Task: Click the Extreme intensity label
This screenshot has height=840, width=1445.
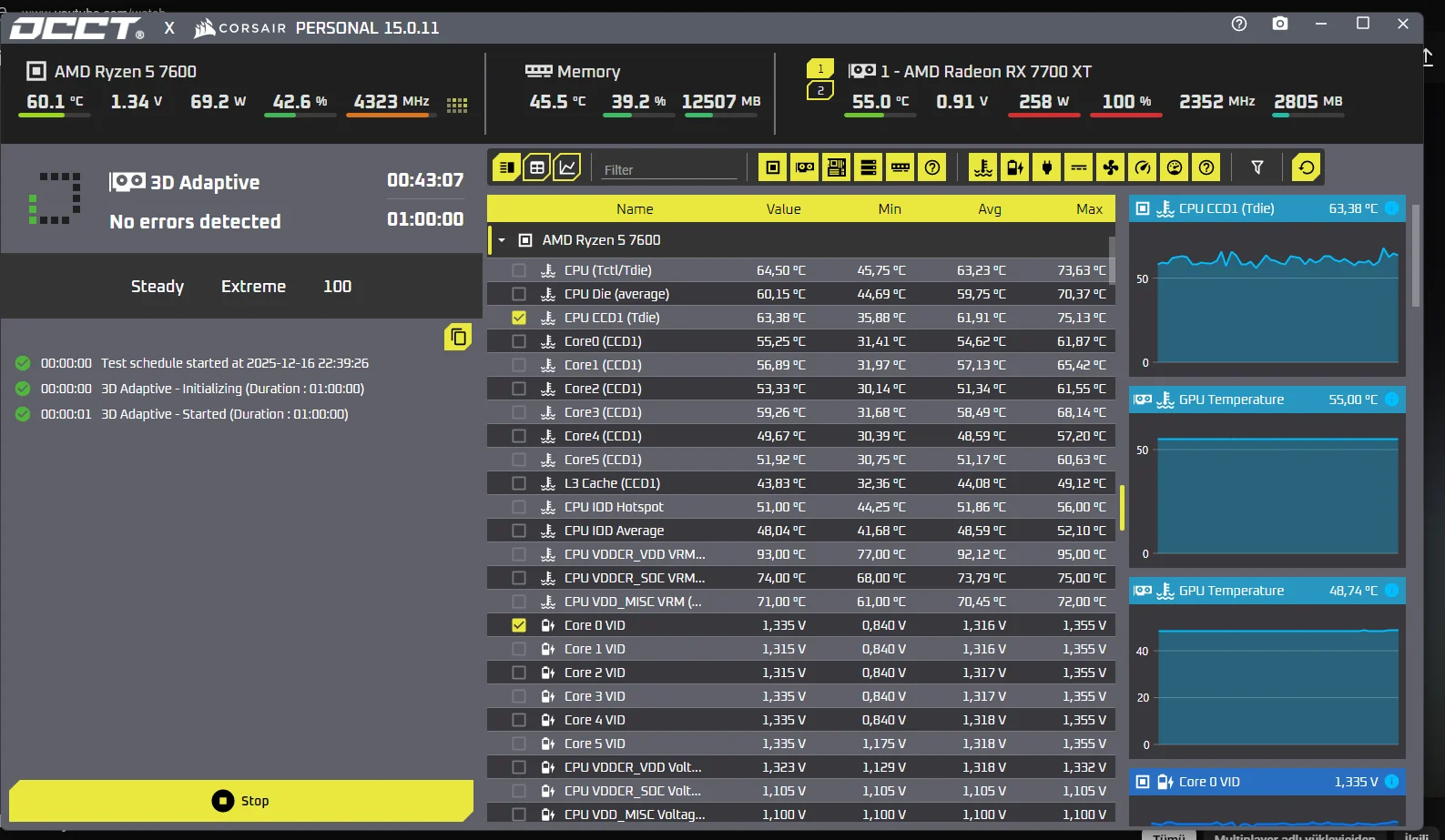Action: click(x=253, y=287)
